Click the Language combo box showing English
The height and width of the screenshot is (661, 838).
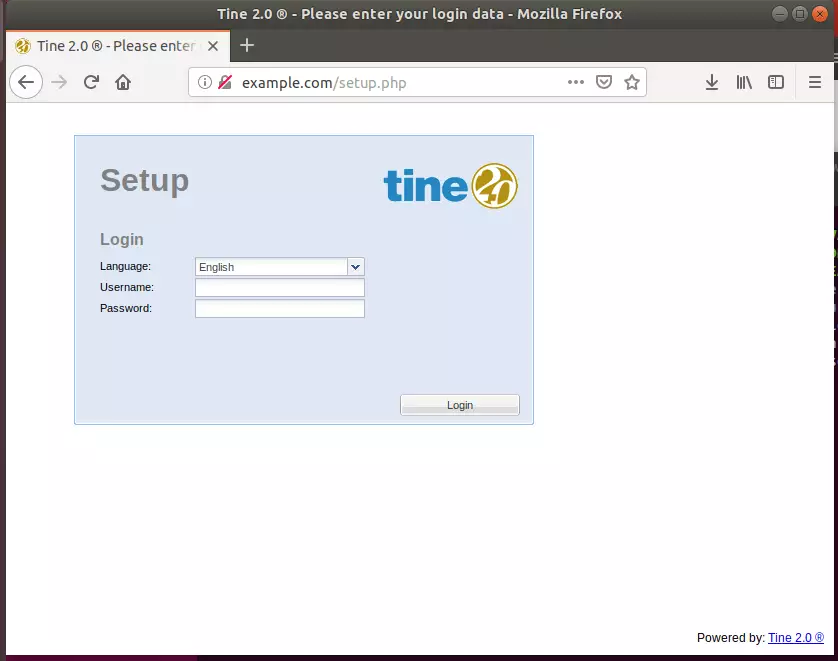(280, 267)
